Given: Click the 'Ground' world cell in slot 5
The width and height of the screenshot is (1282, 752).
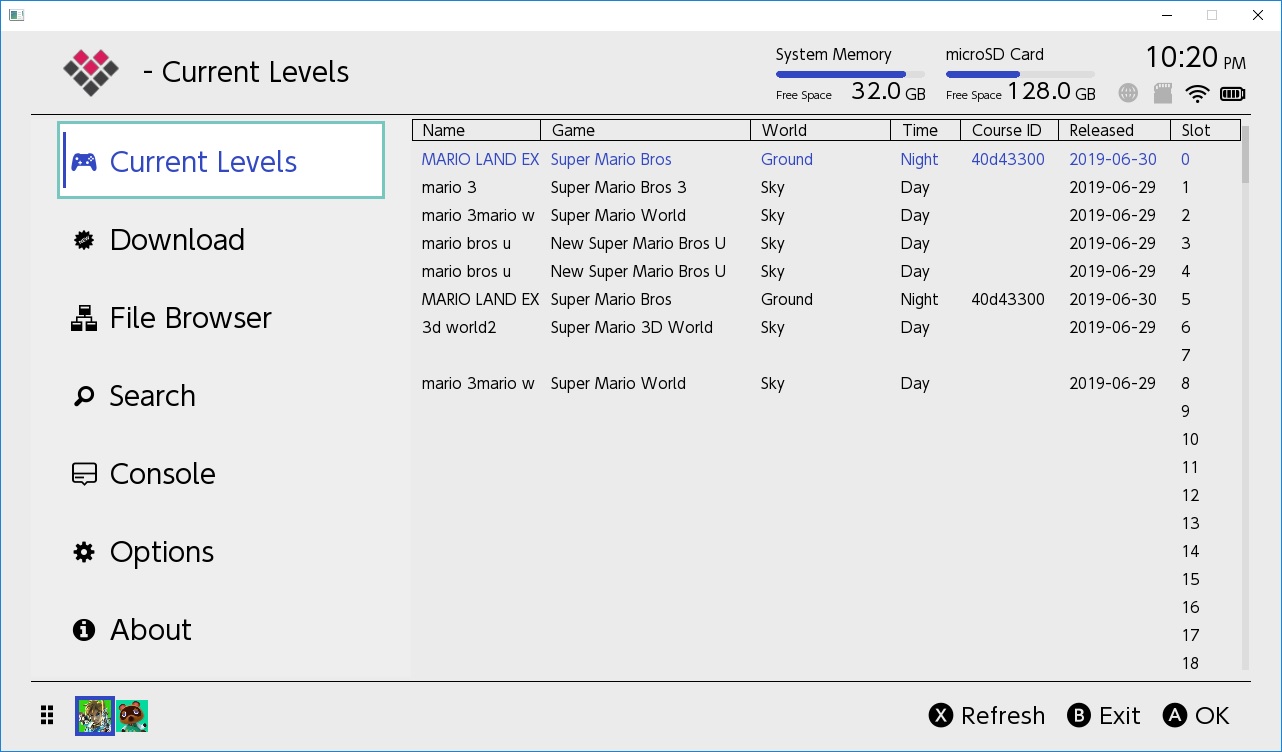Looking at the screenshot, I should point(786,299).
